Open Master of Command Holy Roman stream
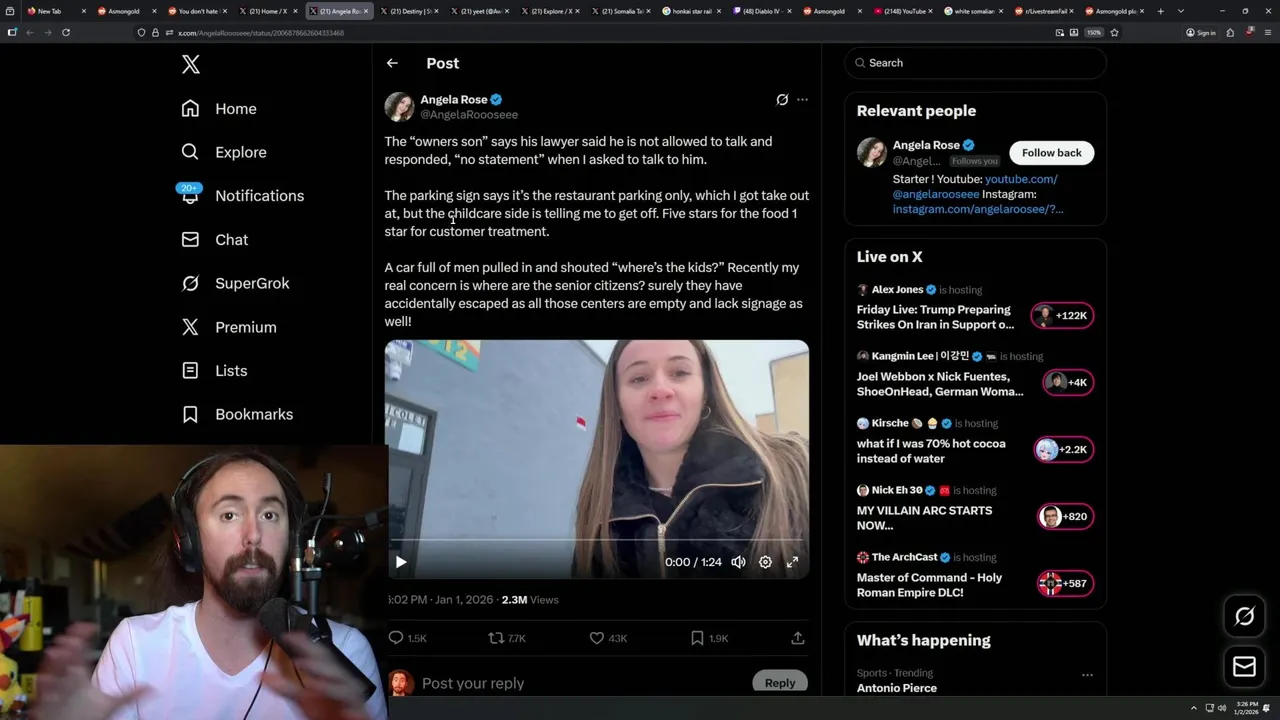 click(x=929, y=585)
